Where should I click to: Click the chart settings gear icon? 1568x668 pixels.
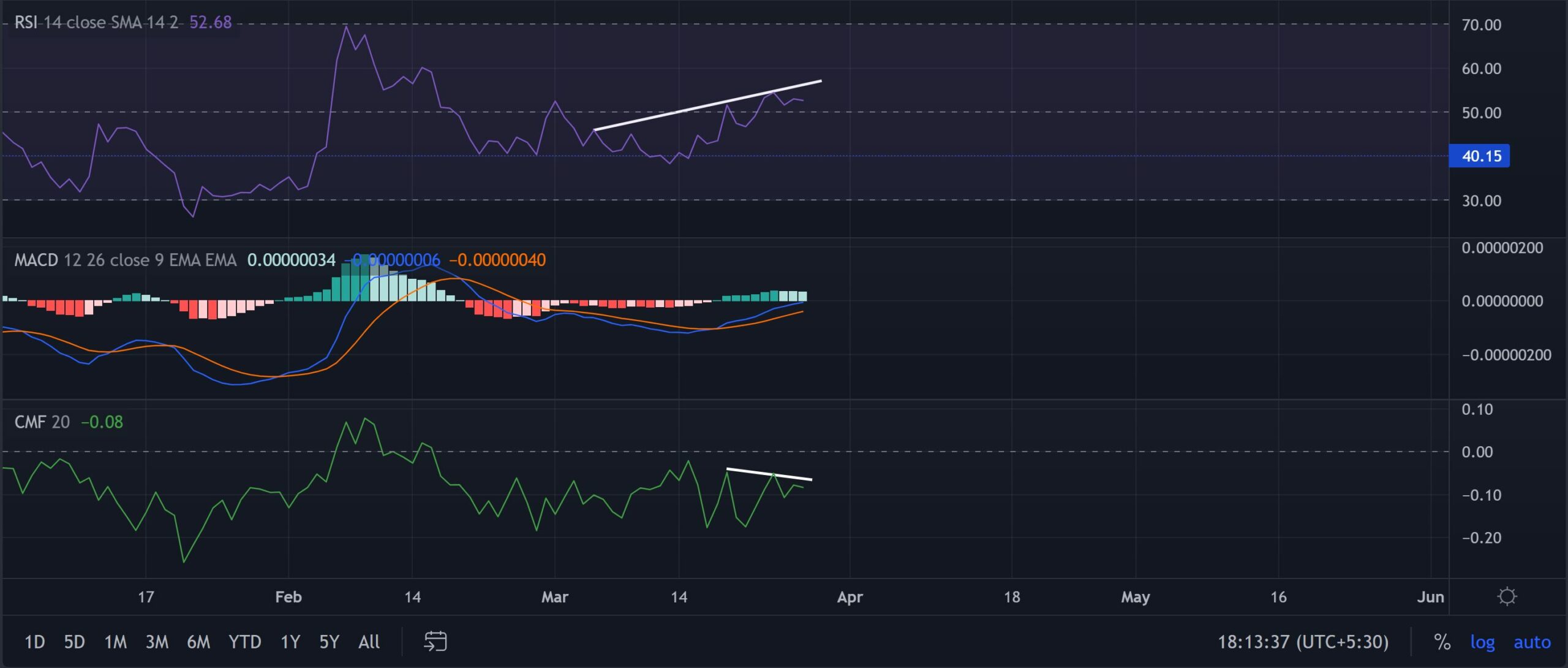[x=1507, y=596]
